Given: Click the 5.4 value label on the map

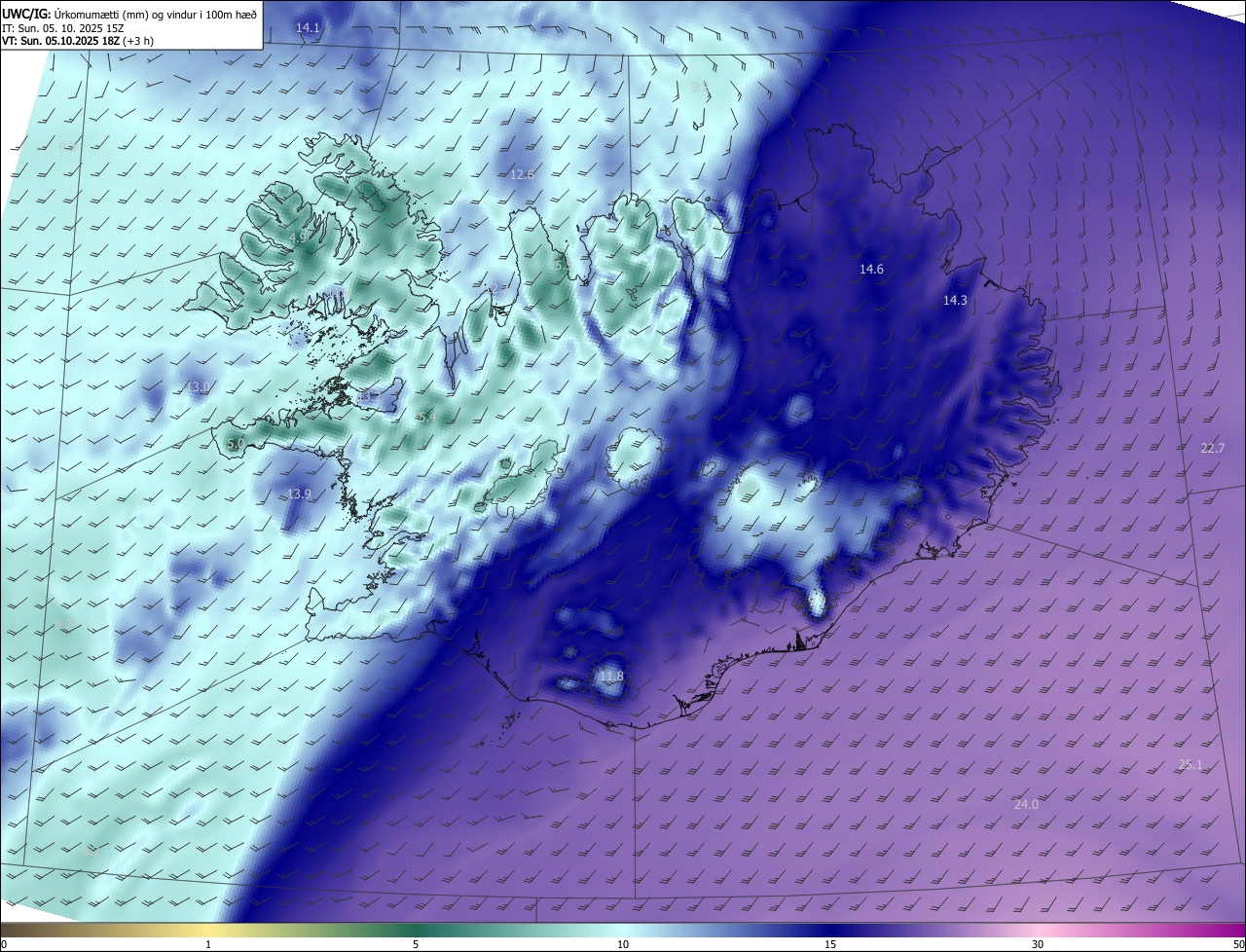Looking at the screenshot, I should tap(426, 418).
